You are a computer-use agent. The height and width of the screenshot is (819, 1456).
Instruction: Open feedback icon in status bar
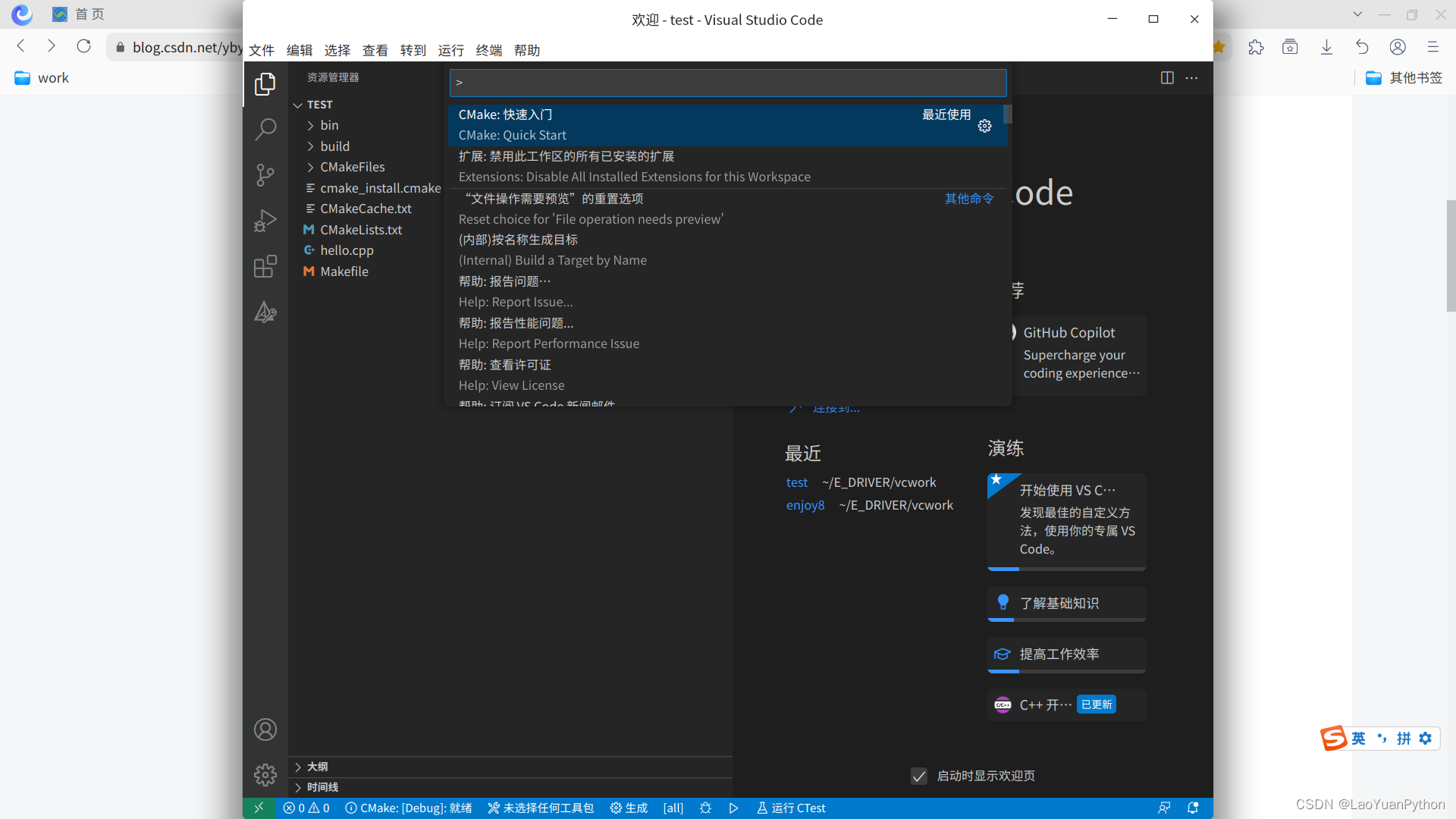(1164, 808)
